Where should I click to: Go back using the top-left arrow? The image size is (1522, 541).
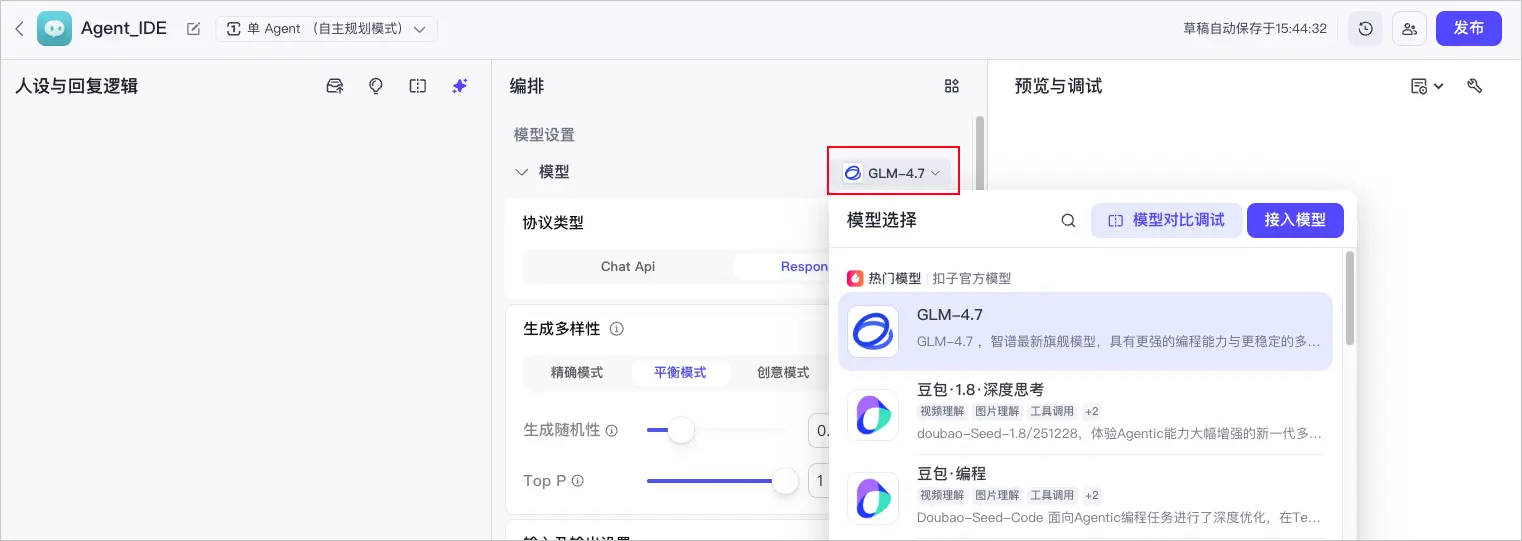point(19,29)
